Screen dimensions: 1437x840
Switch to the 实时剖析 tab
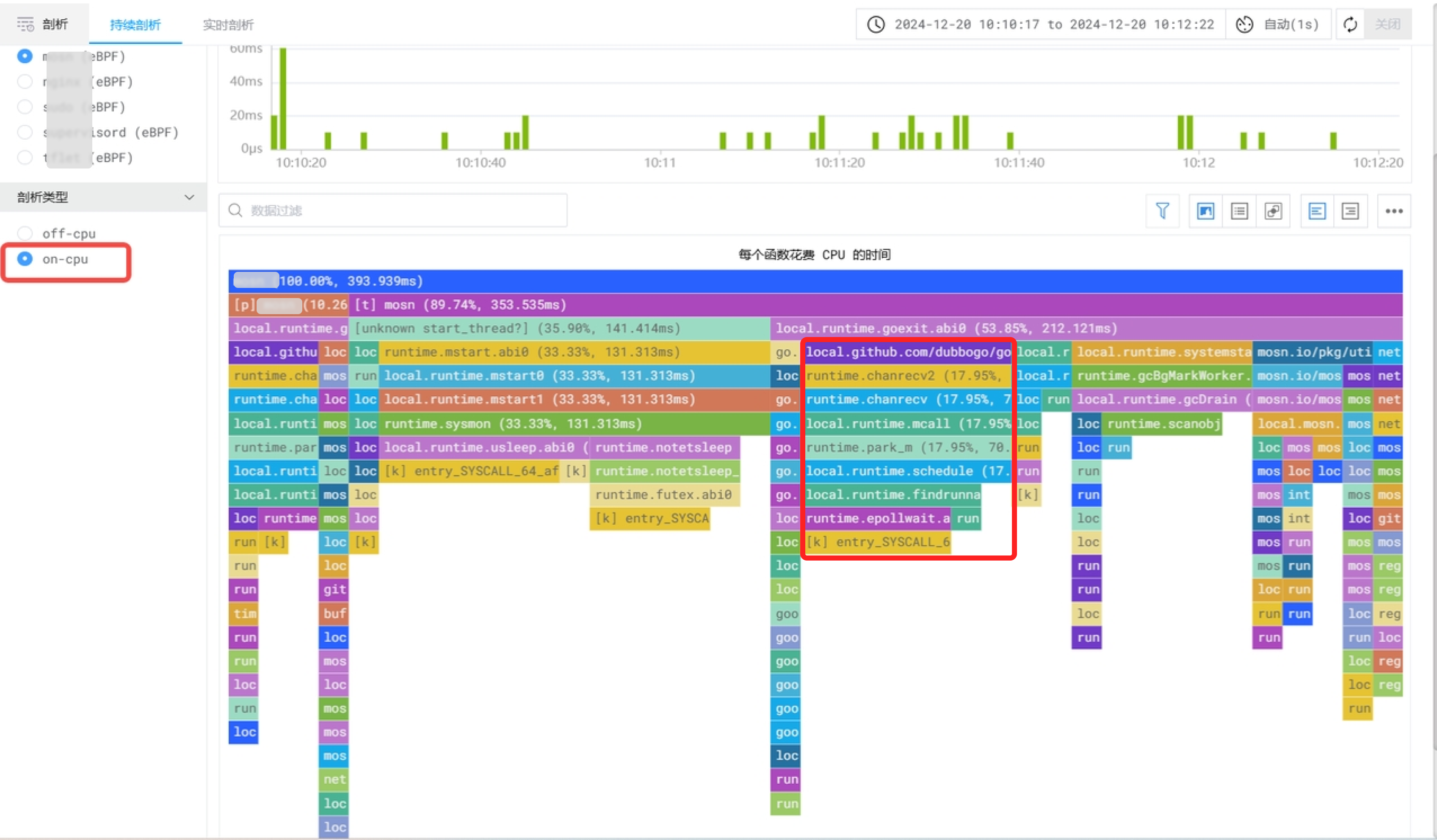[x=227, y=25]
